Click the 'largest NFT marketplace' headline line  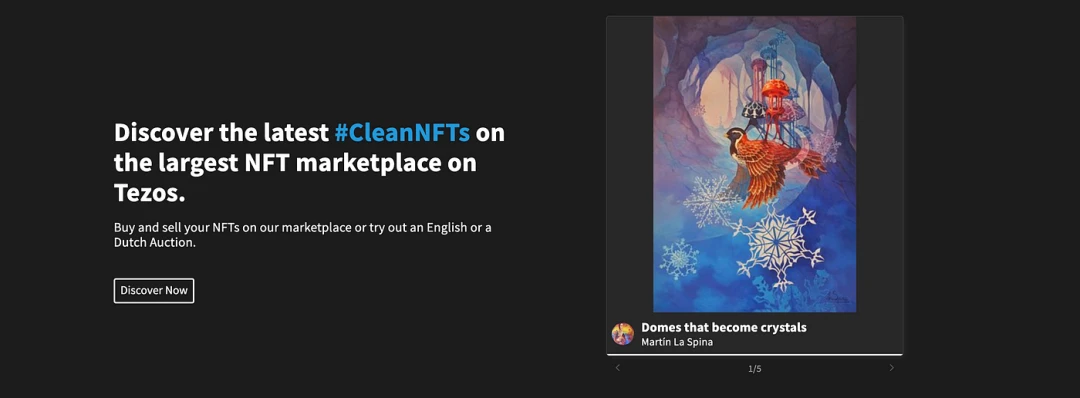pos(295,163)
